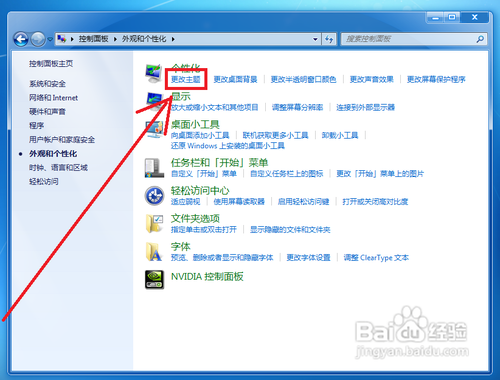Open the Desktop Gadgets icon

(154, 129)
